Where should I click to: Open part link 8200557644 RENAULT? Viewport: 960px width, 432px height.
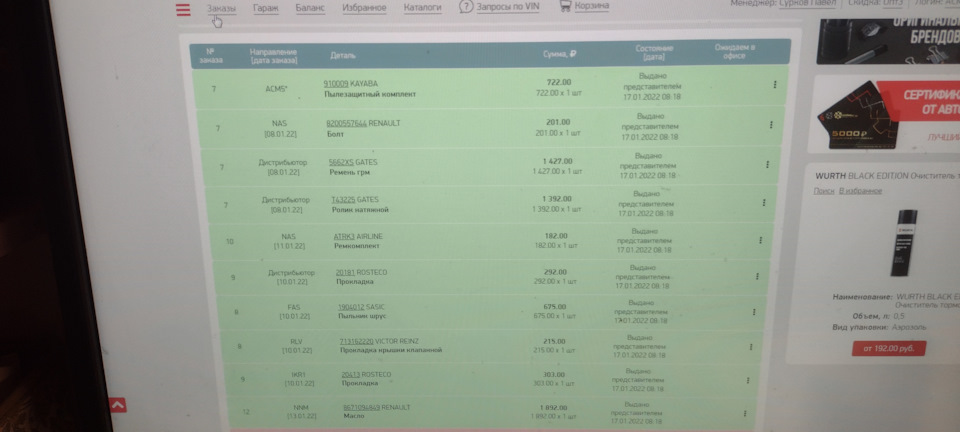pos(347,123)
